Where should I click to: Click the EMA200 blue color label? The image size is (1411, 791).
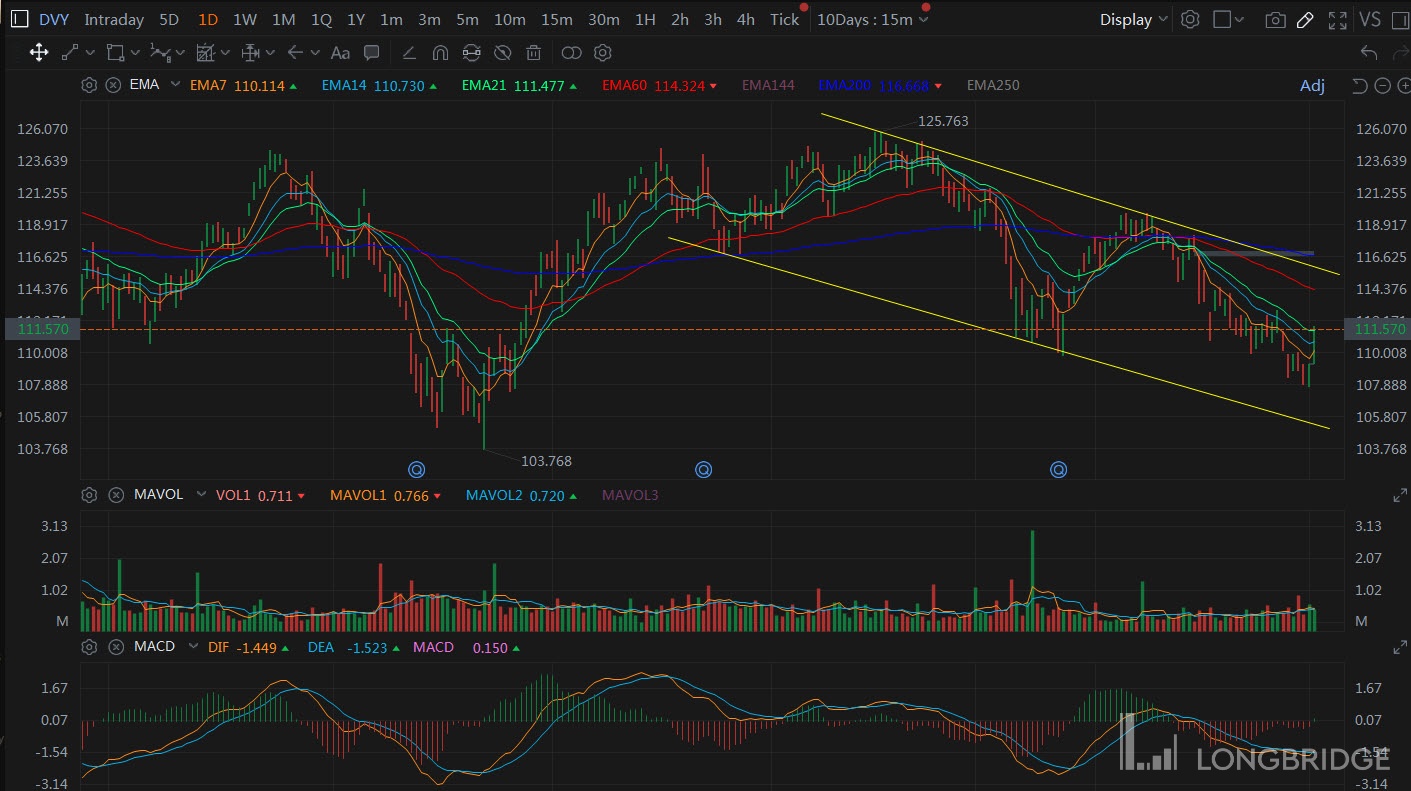click(x=844, y=85)
